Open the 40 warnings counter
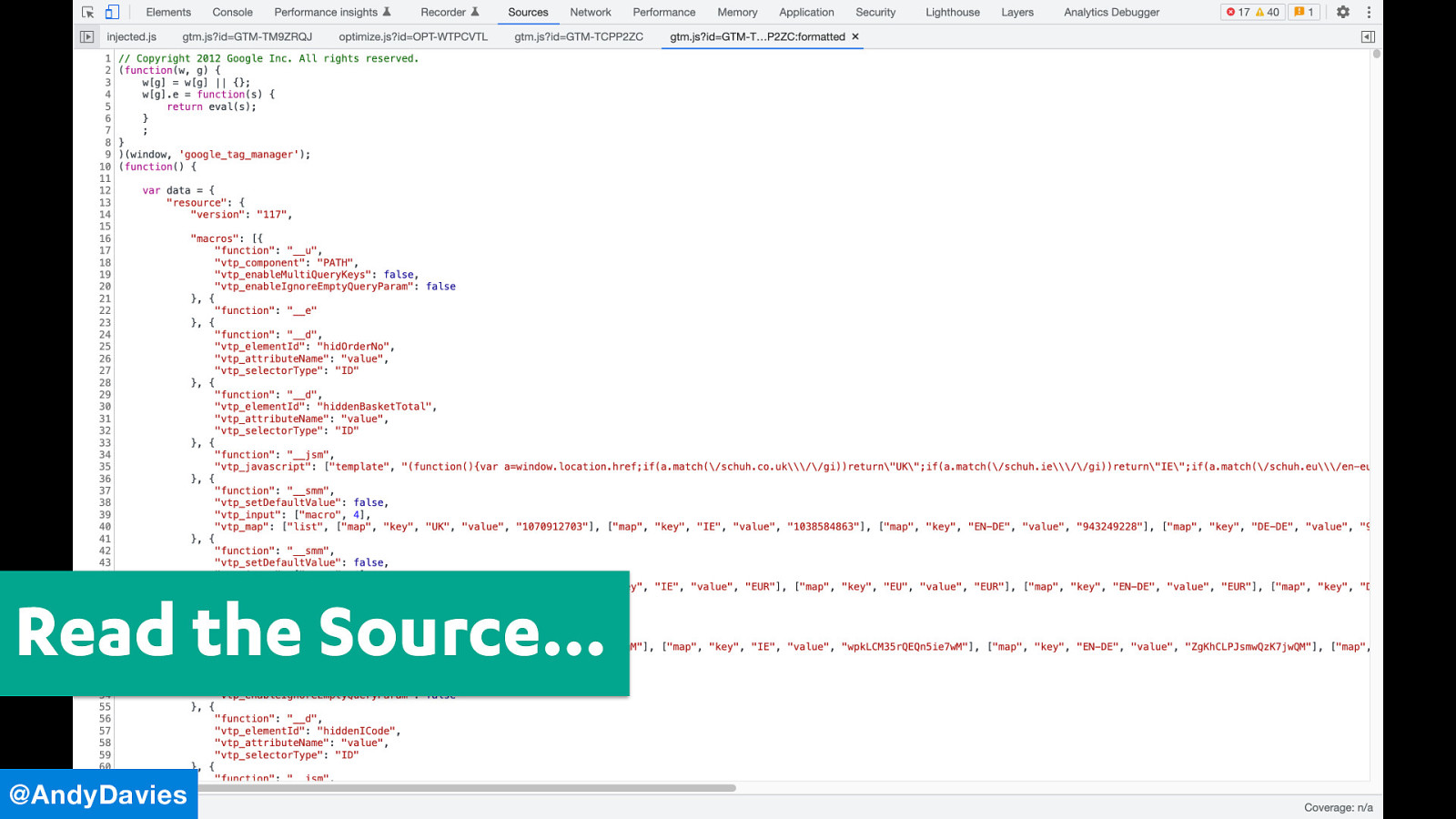1456x819 pixels. [1268, 12]
